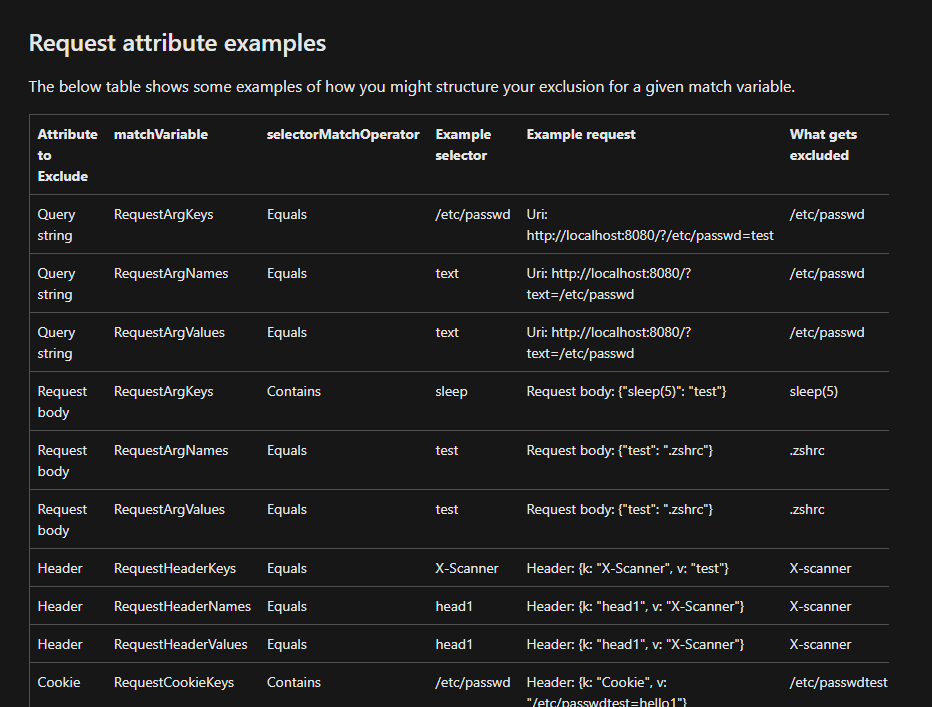
Task: Click the 'RequestHeaderValues' cell
Action: [x=180, y=644]
